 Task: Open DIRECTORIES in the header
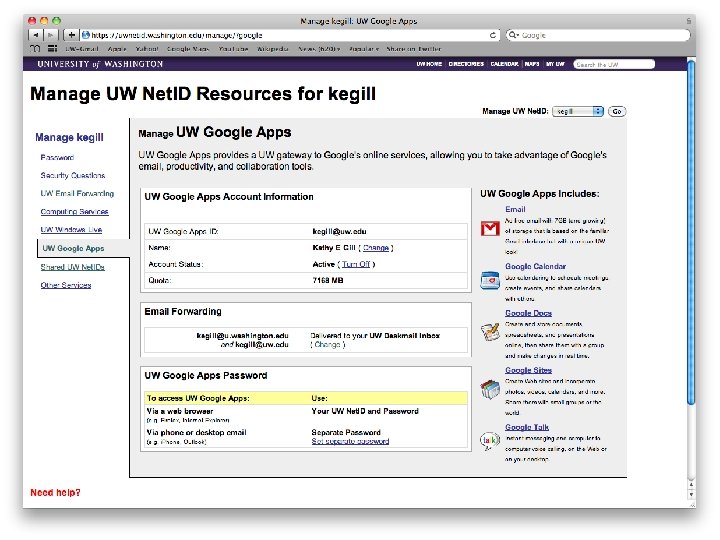pos(466,64)
